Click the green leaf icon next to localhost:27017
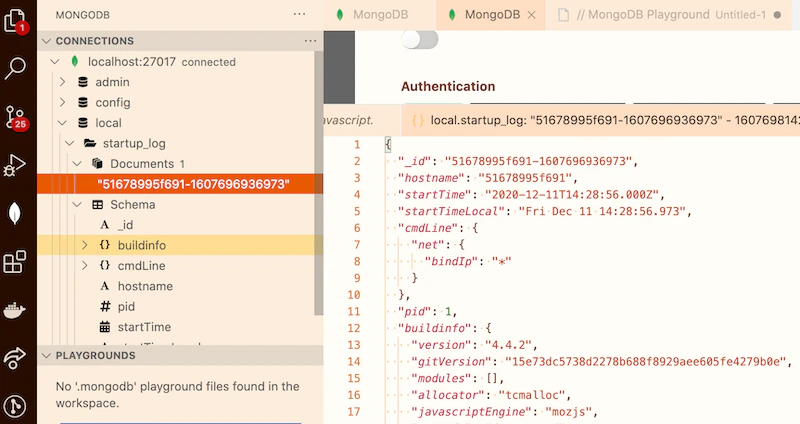800x424 pixels. [x=75, y=62]
